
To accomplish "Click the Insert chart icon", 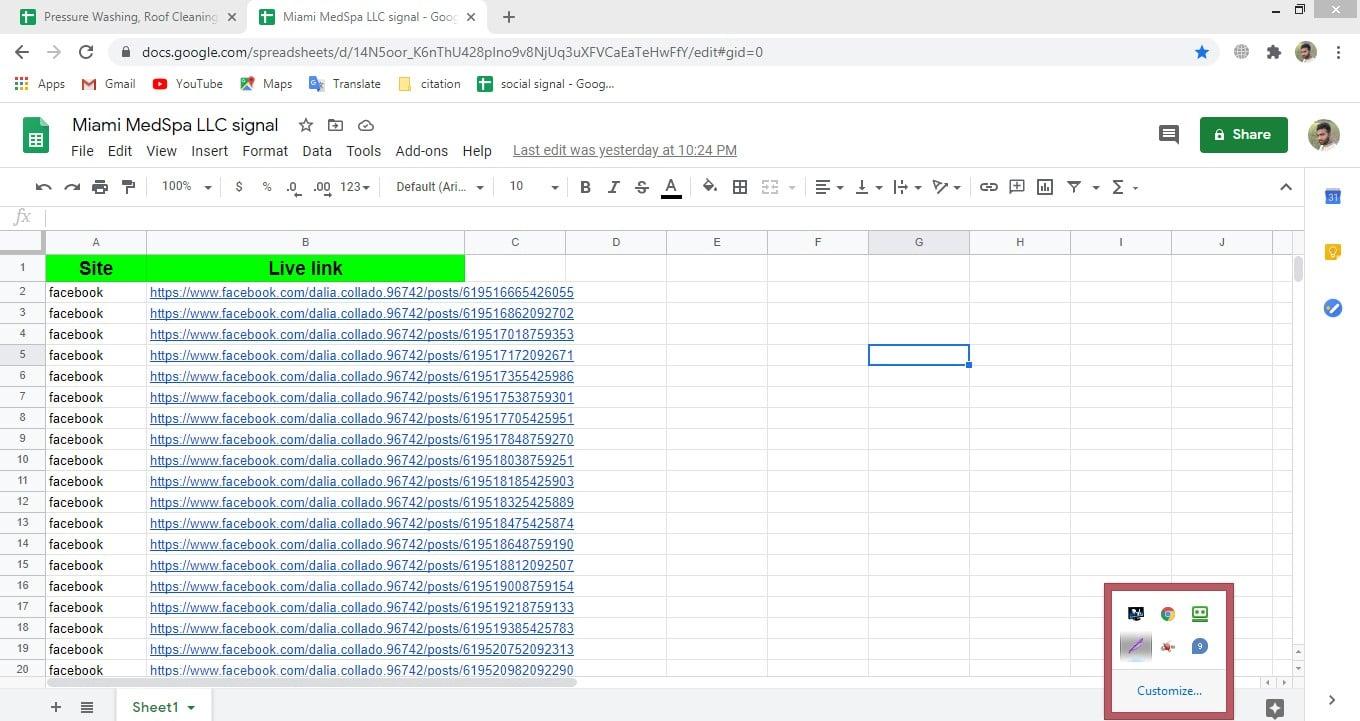I will pyautogui.click(x=1045, y=187).
